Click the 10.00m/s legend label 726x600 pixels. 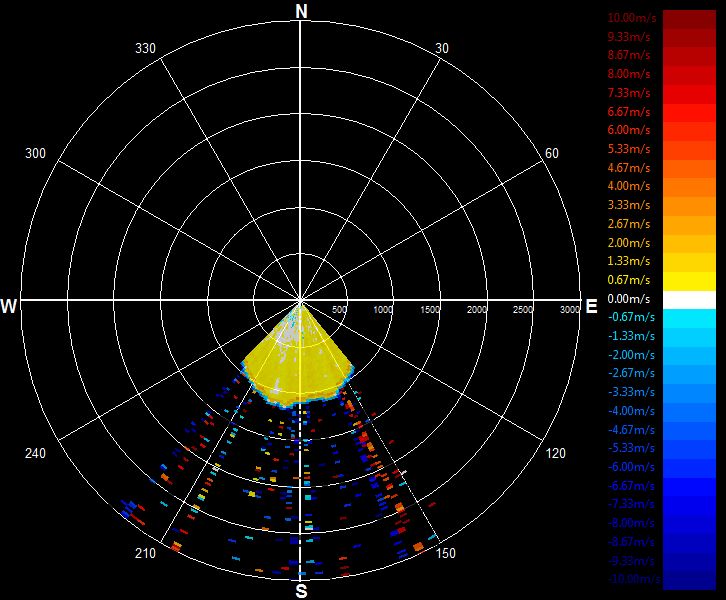pyautogui.click(x=632, y=18)
